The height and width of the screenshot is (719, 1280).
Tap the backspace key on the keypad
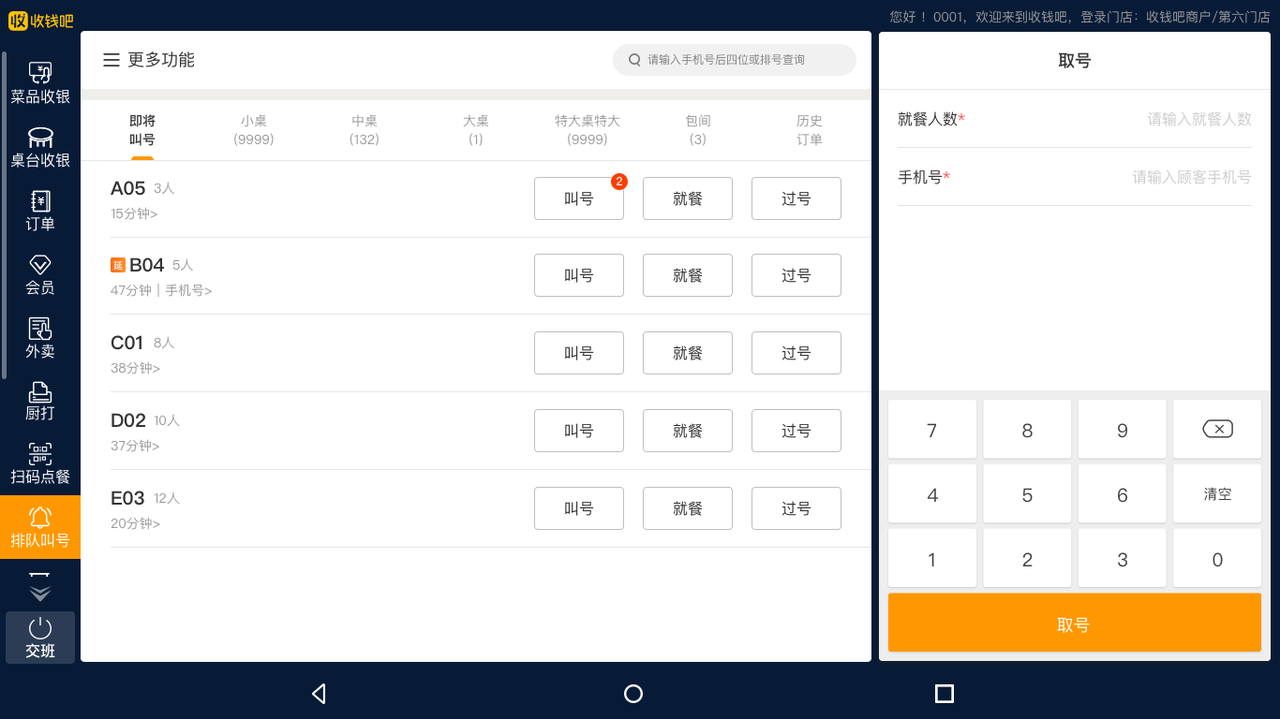tap(1217, 429)
